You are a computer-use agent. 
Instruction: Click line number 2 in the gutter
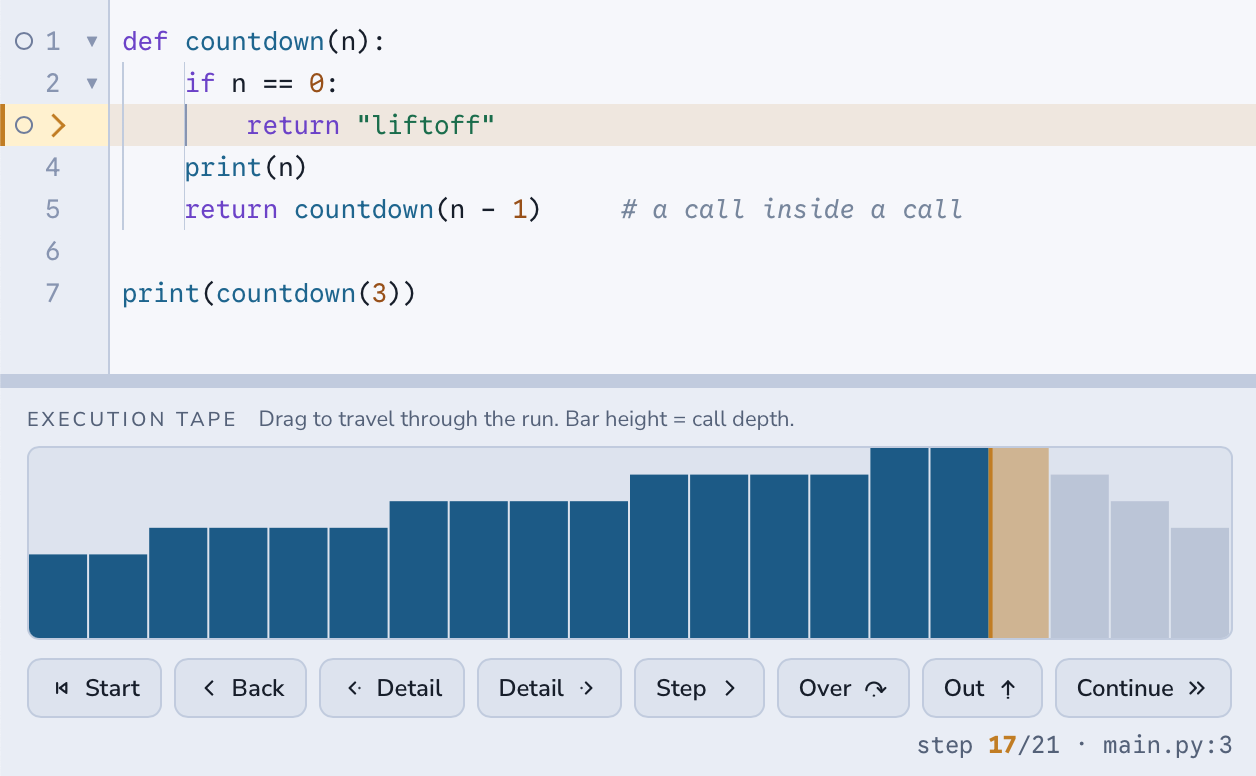click(x=53, y=83)
